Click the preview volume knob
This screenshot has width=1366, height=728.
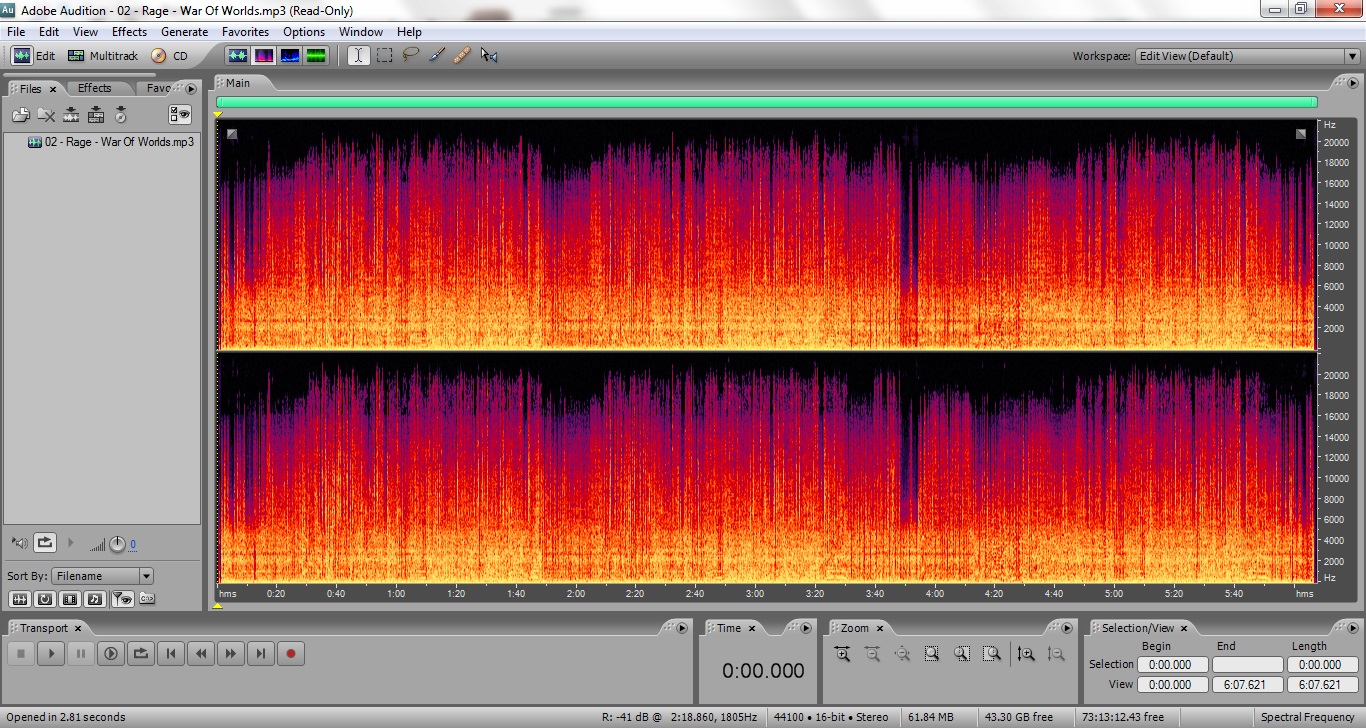click(x=117, y=544)
